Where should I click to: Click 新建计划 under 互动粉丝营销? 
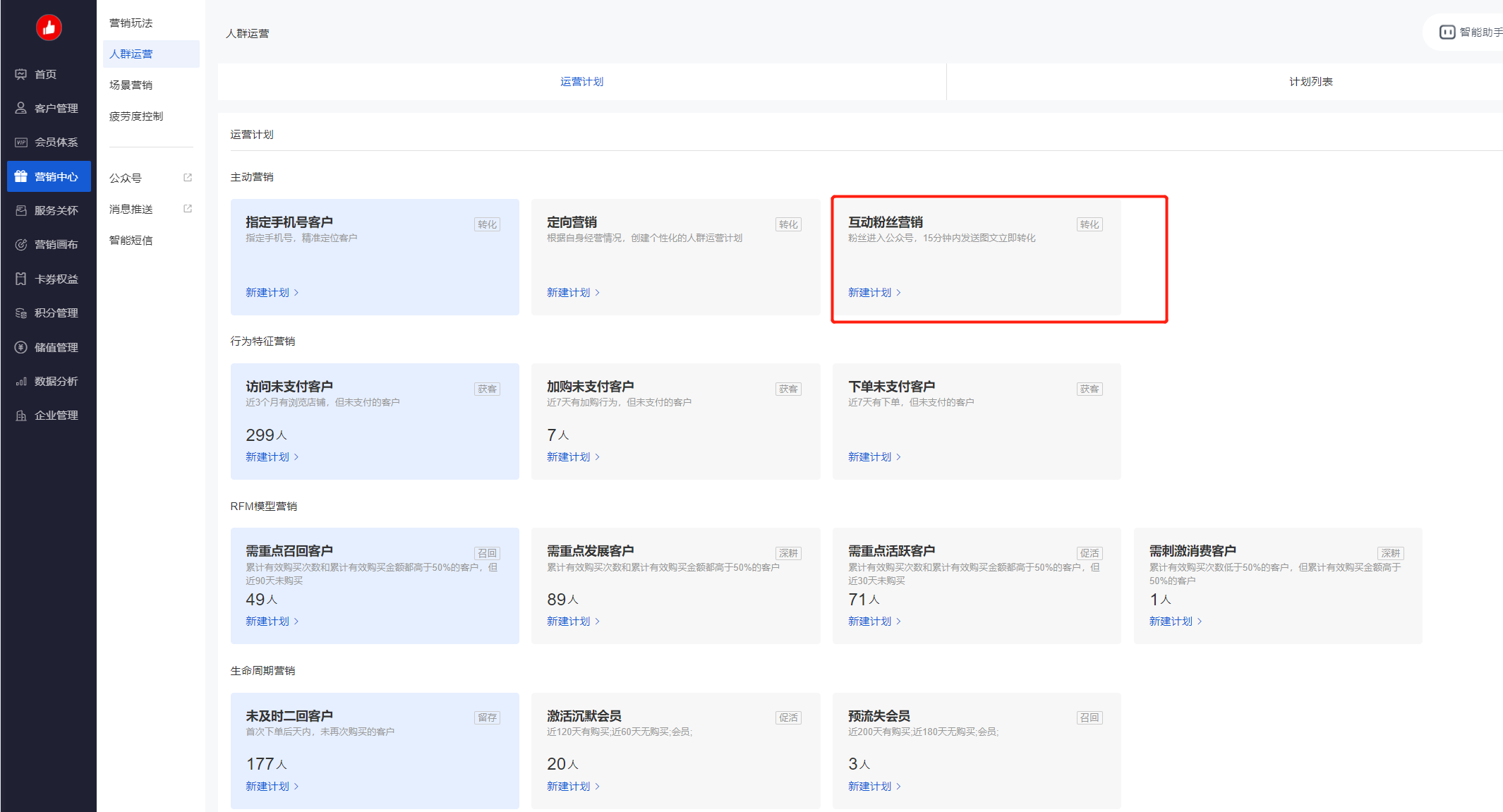(x=874, y=292)
